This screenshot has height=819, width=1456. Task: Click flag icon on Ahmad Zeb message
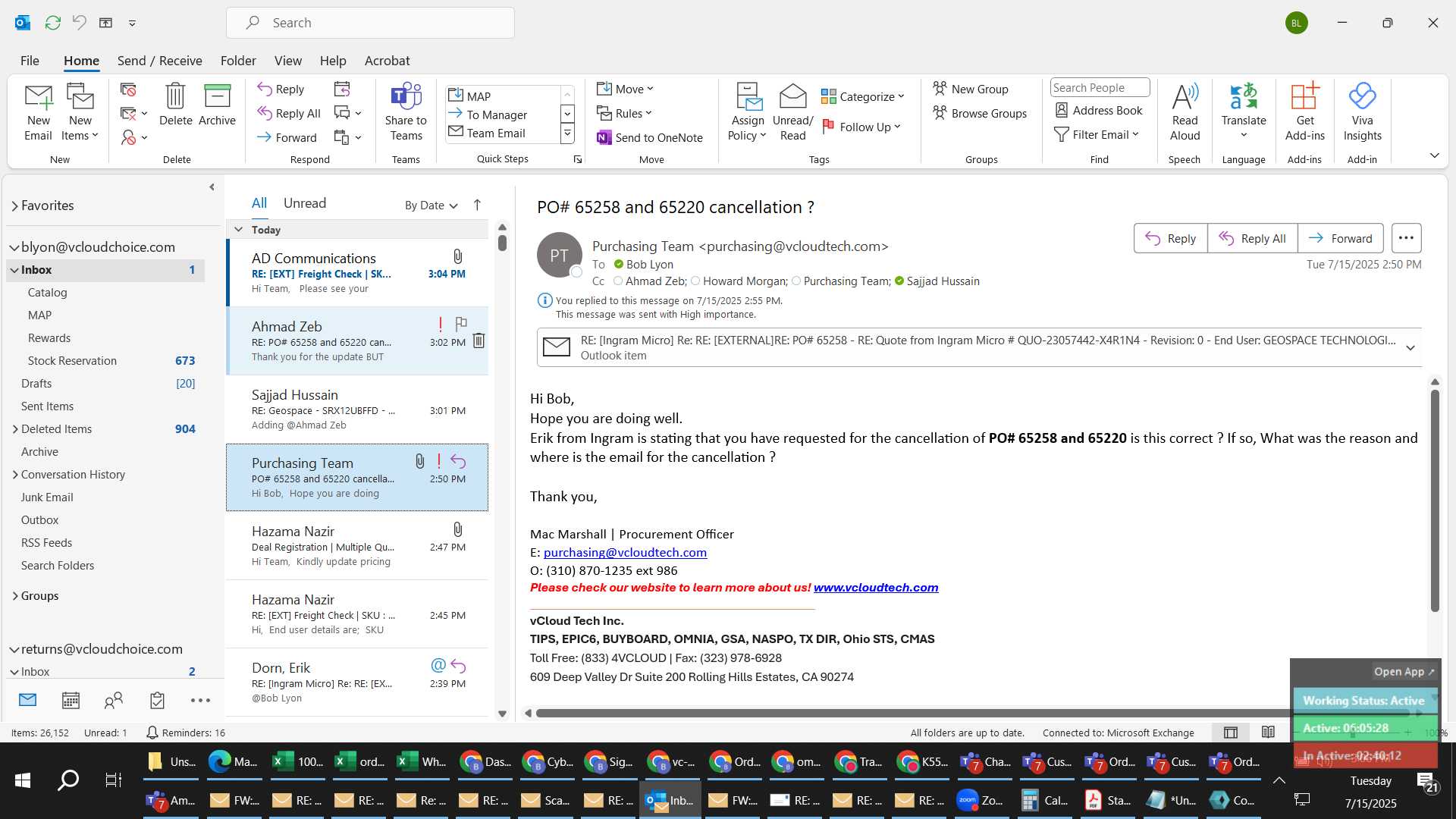461,324
